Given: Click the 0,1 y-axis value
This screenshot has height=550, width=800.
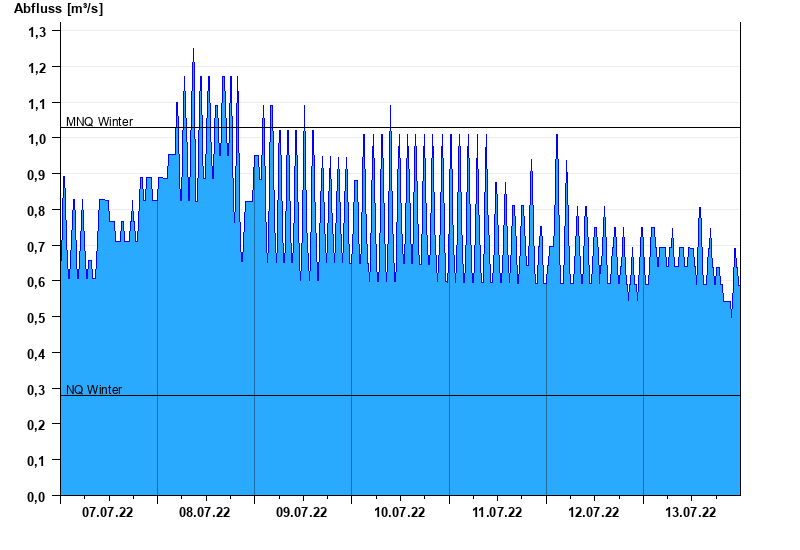Looking at the screenshot, I should 37,461.
